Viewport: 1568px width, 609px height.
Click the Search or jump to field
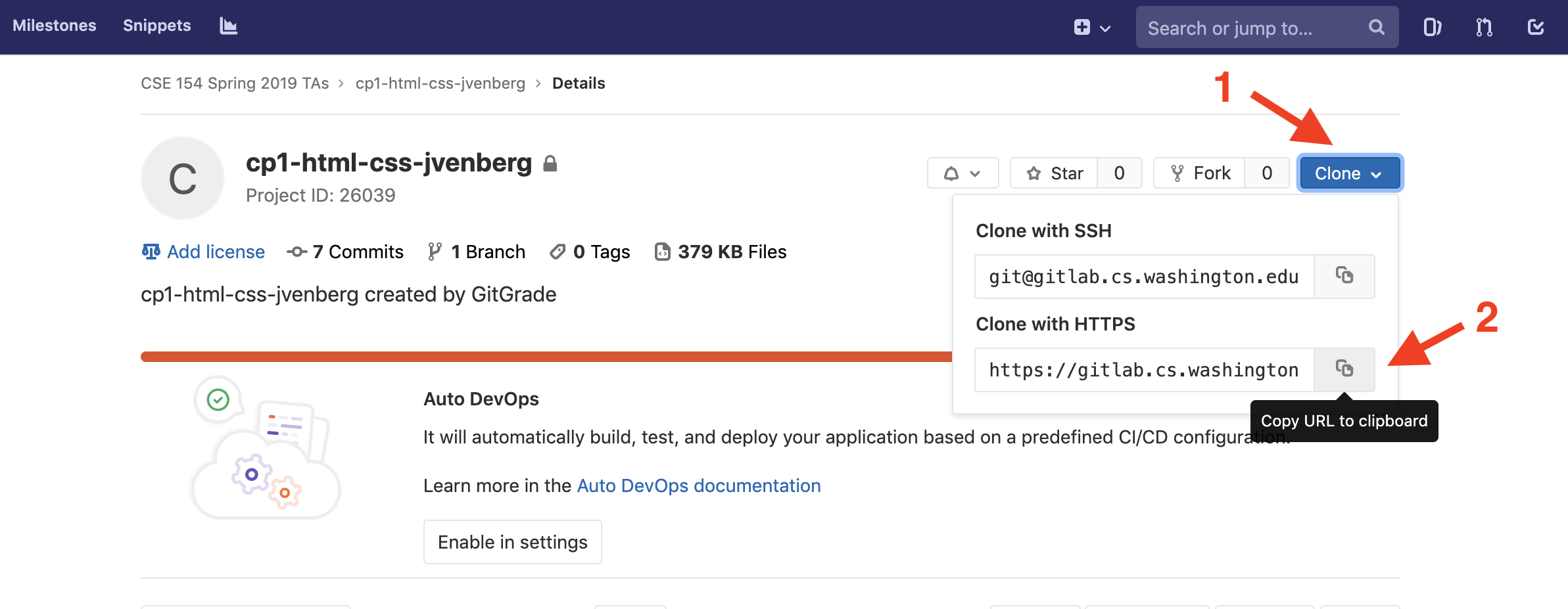pyautogui.click(x=1249, y=28)
